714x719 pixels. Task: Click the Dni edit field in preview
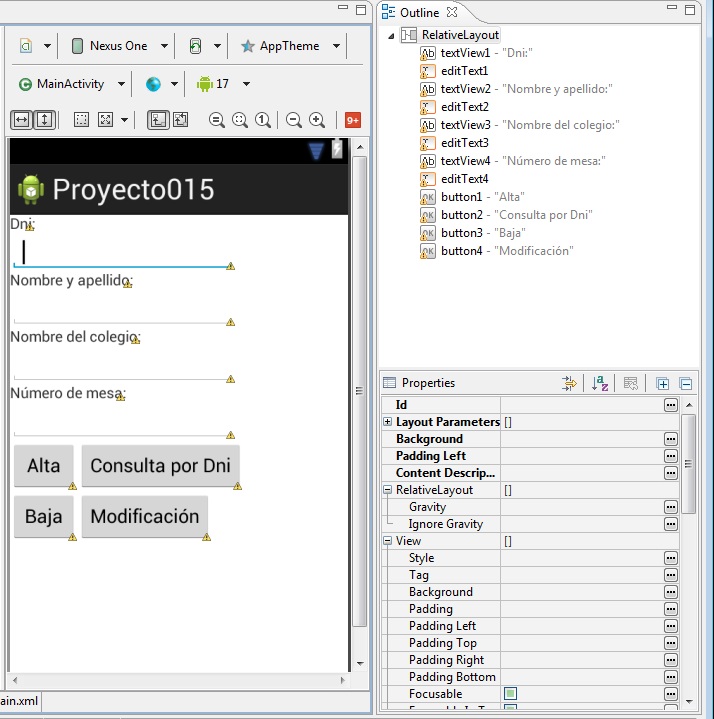pyautogui.click(x=122, y=252)
